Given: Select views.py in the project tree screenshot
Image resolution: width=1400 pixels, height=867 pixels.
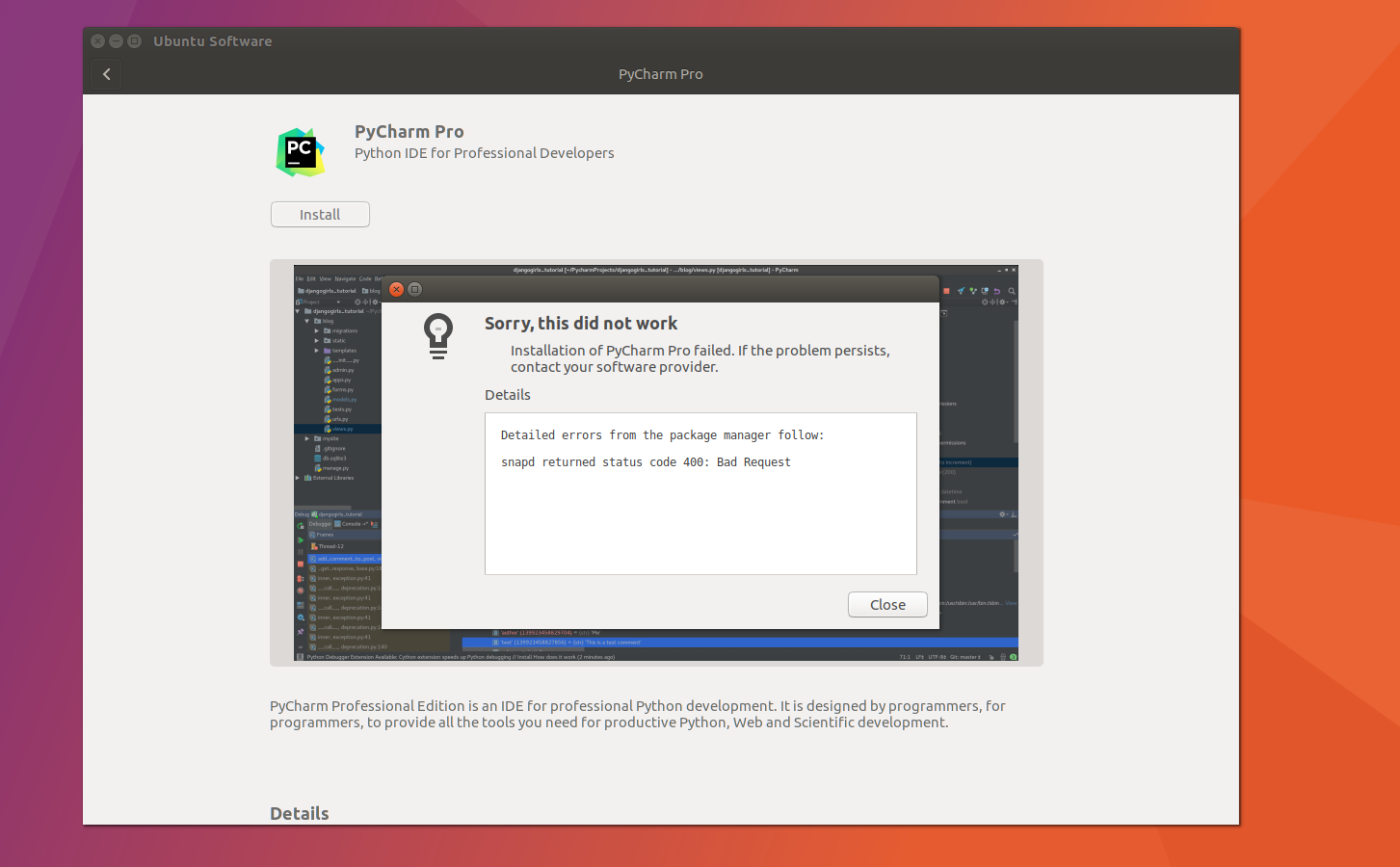Looking at the screenshot, I should coord(342,429).
